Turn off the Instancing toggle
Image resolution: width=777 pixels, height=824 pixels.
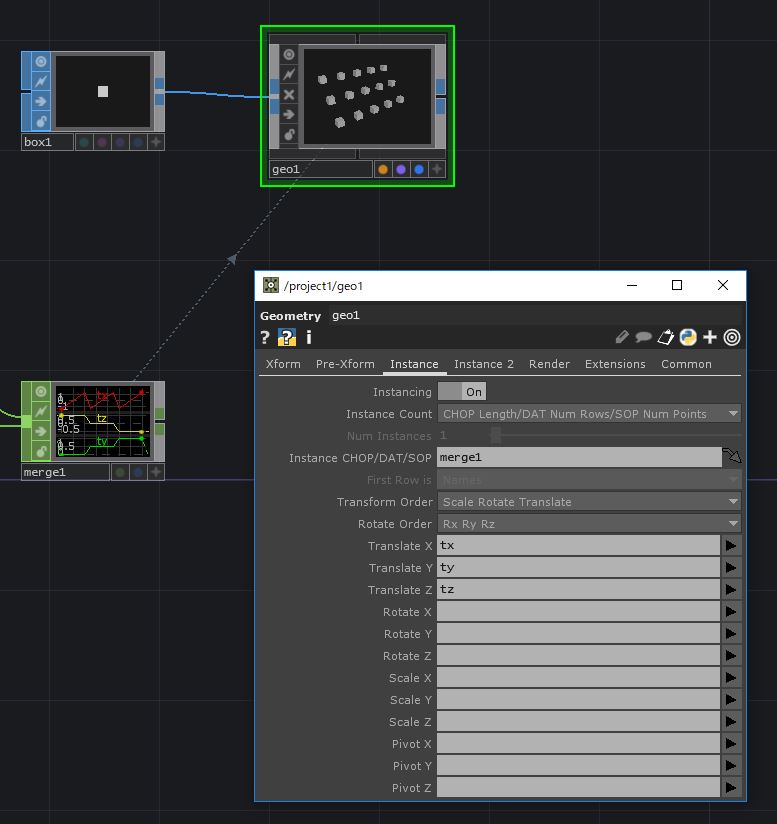tap(462, 392)
